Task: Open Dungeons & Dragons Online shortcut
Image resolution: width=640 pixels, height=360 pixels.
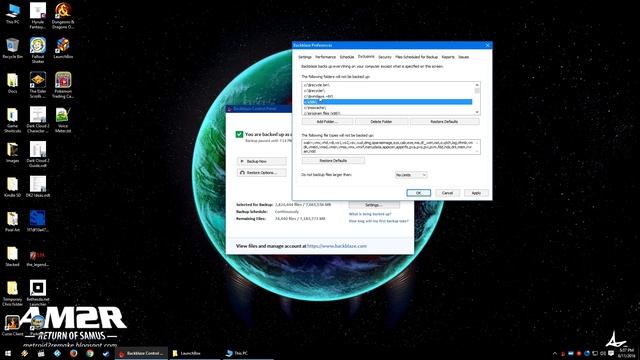Action: click(63, 16)
